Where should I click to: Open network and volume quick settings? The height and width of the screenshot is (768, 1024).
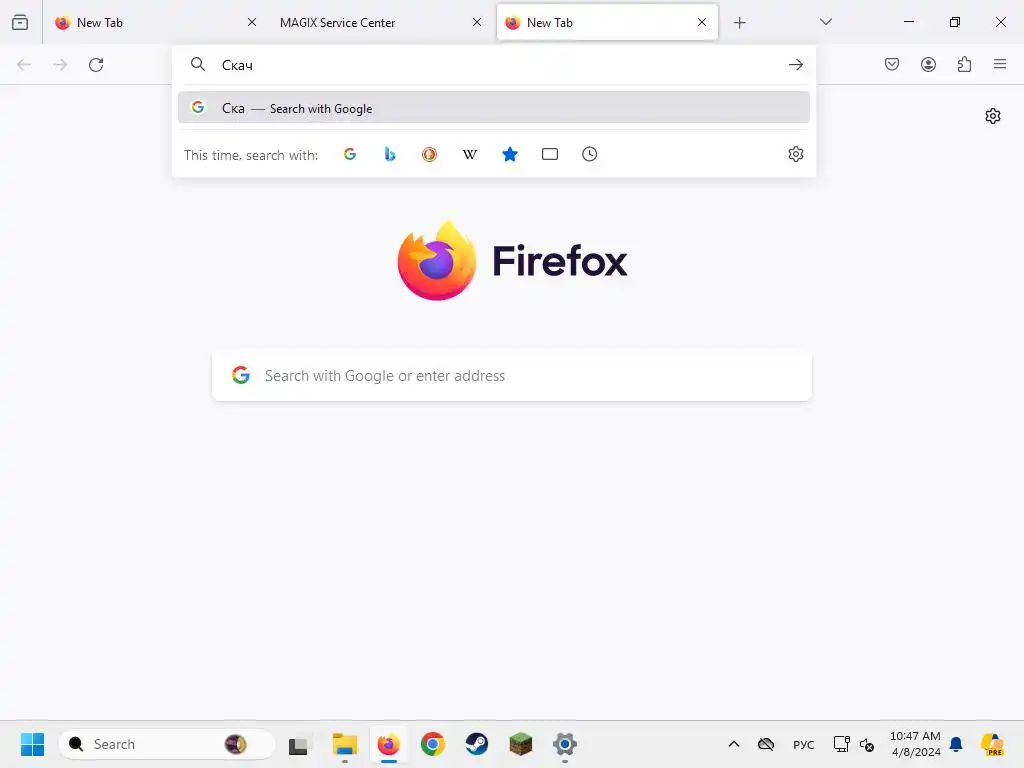click(854, 744)
